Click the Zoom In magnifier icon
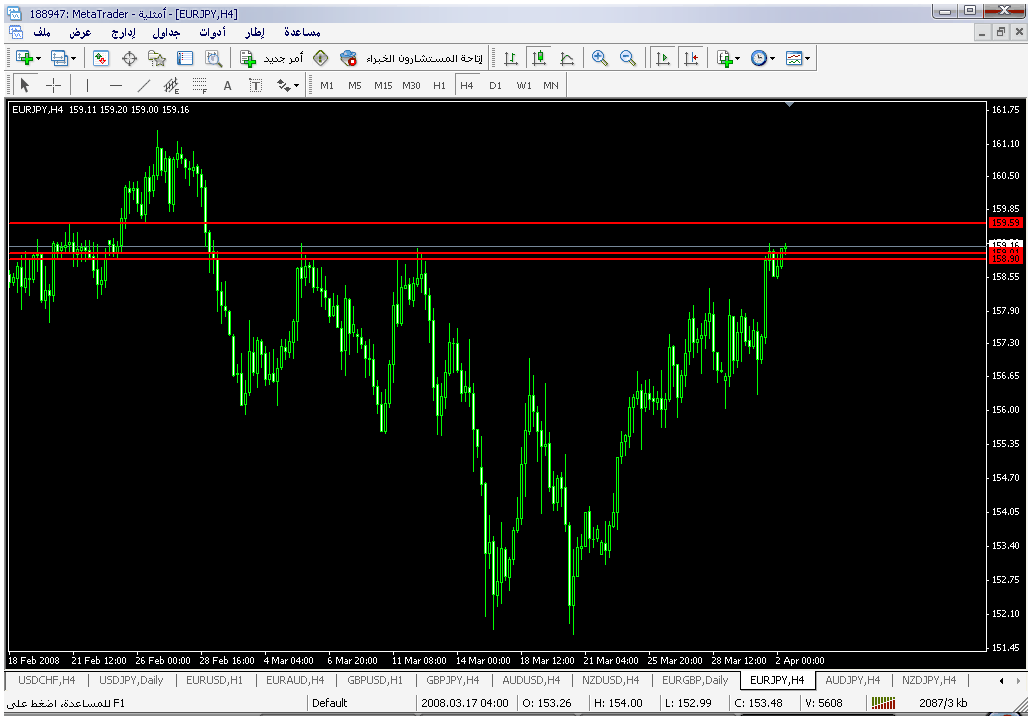 600,59
